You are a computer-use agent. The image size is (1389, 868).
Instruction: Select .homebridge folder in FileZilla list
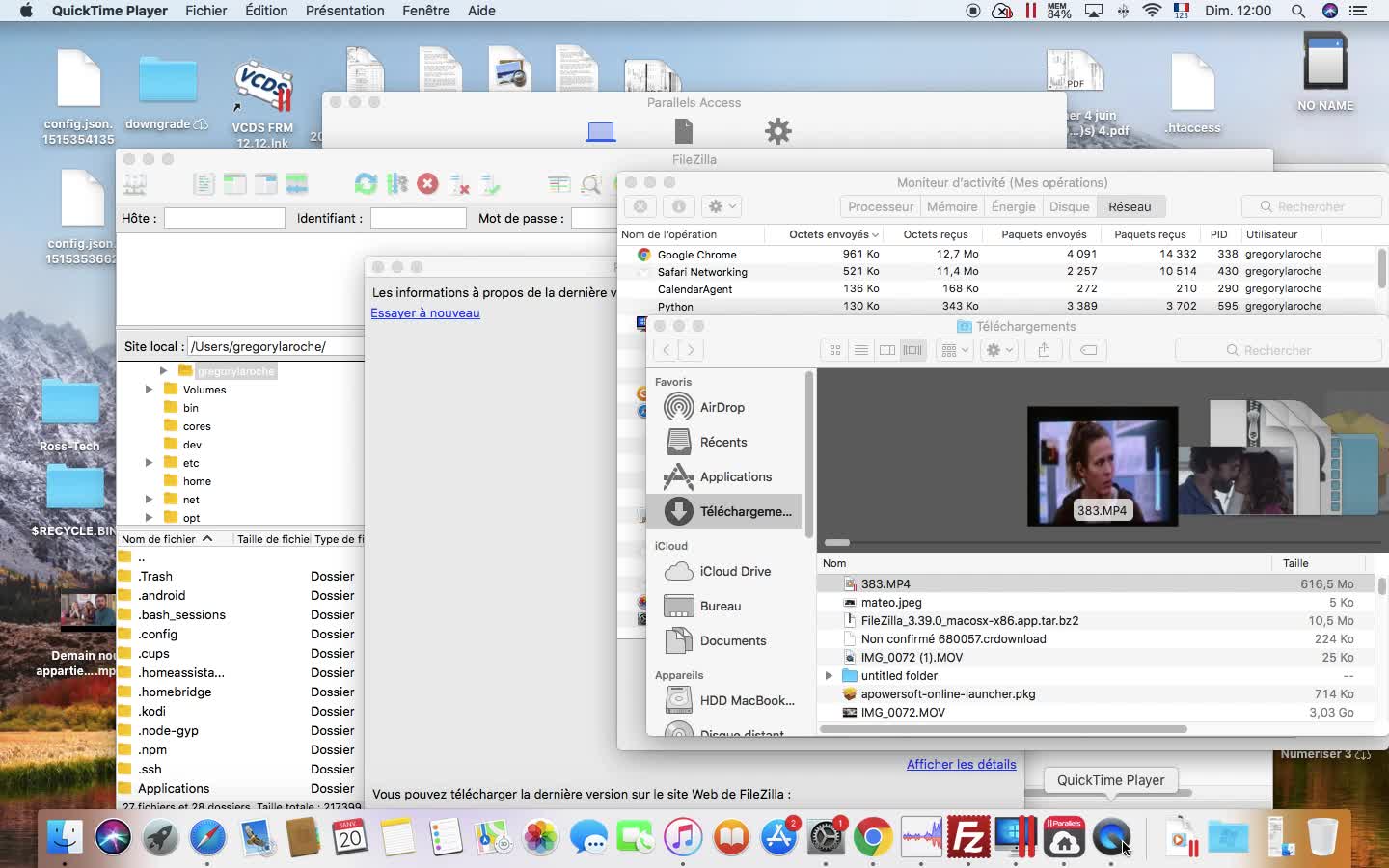click(x=239, y=692)
